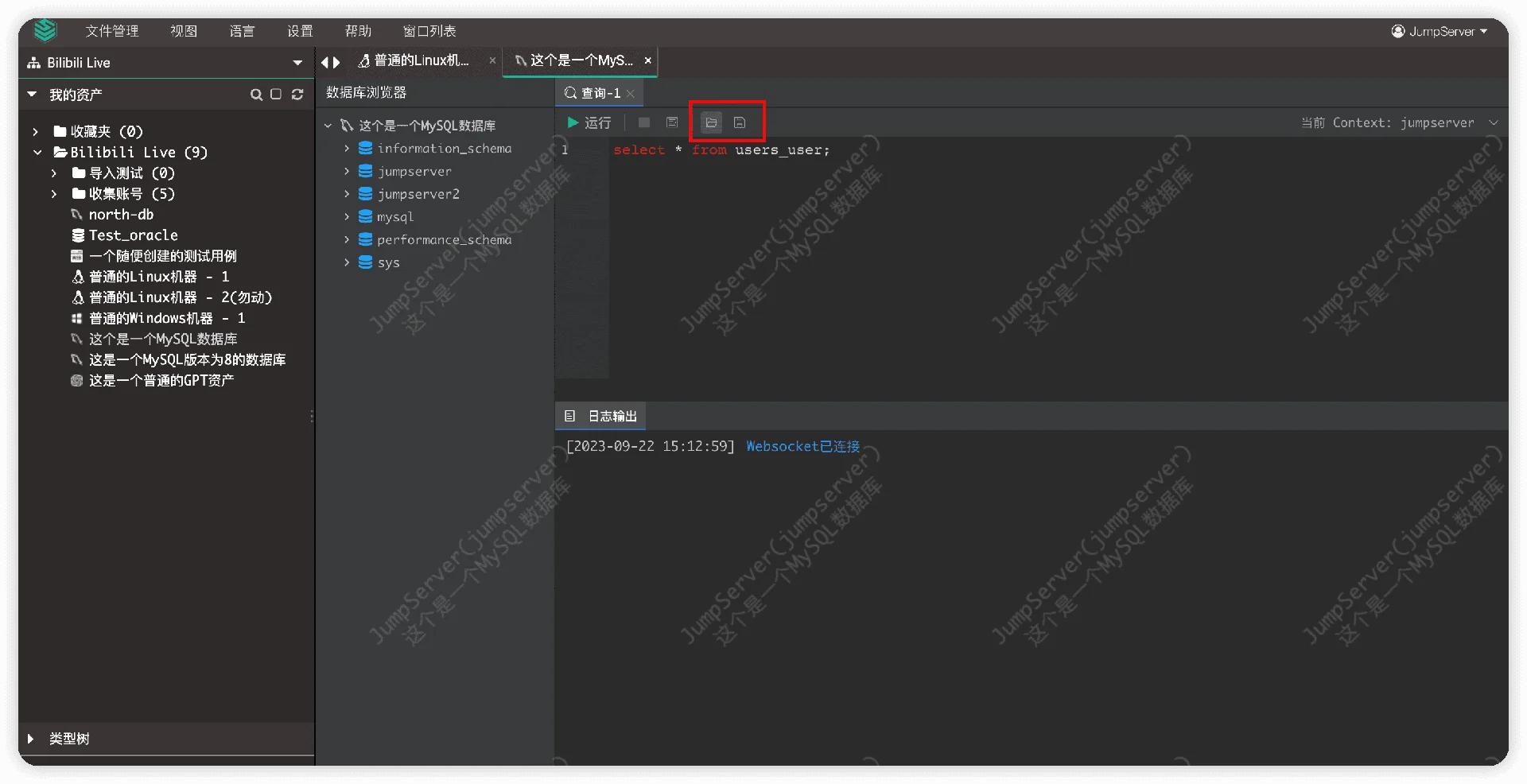
Task: Click the tab scroll right arrow
Action: 336,61
